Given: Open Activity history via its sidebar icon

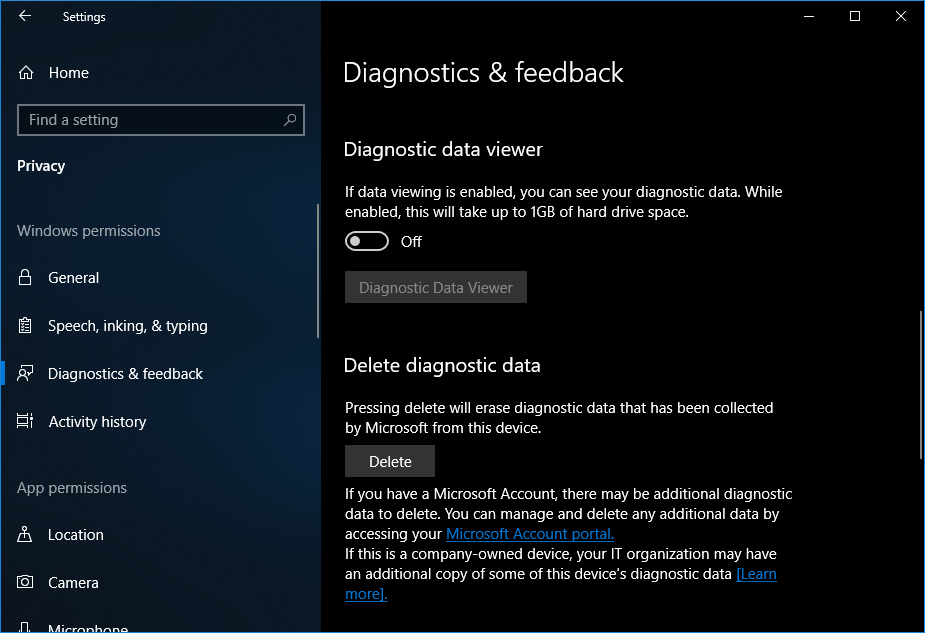Looking at the screenshot, I should tap(26, 422).
